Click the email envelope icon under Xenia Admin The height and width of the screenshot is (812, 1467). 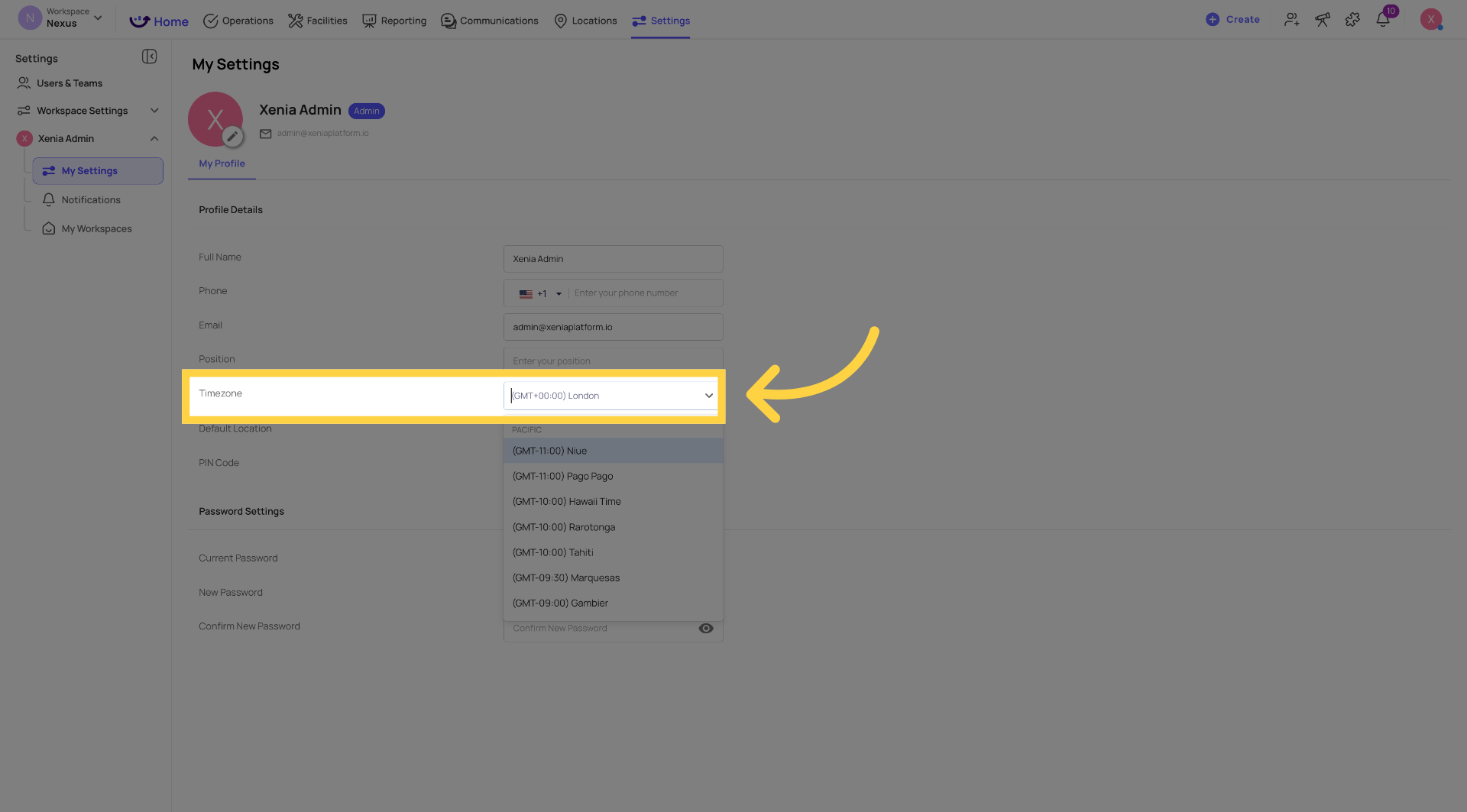(x=266, y=134)
